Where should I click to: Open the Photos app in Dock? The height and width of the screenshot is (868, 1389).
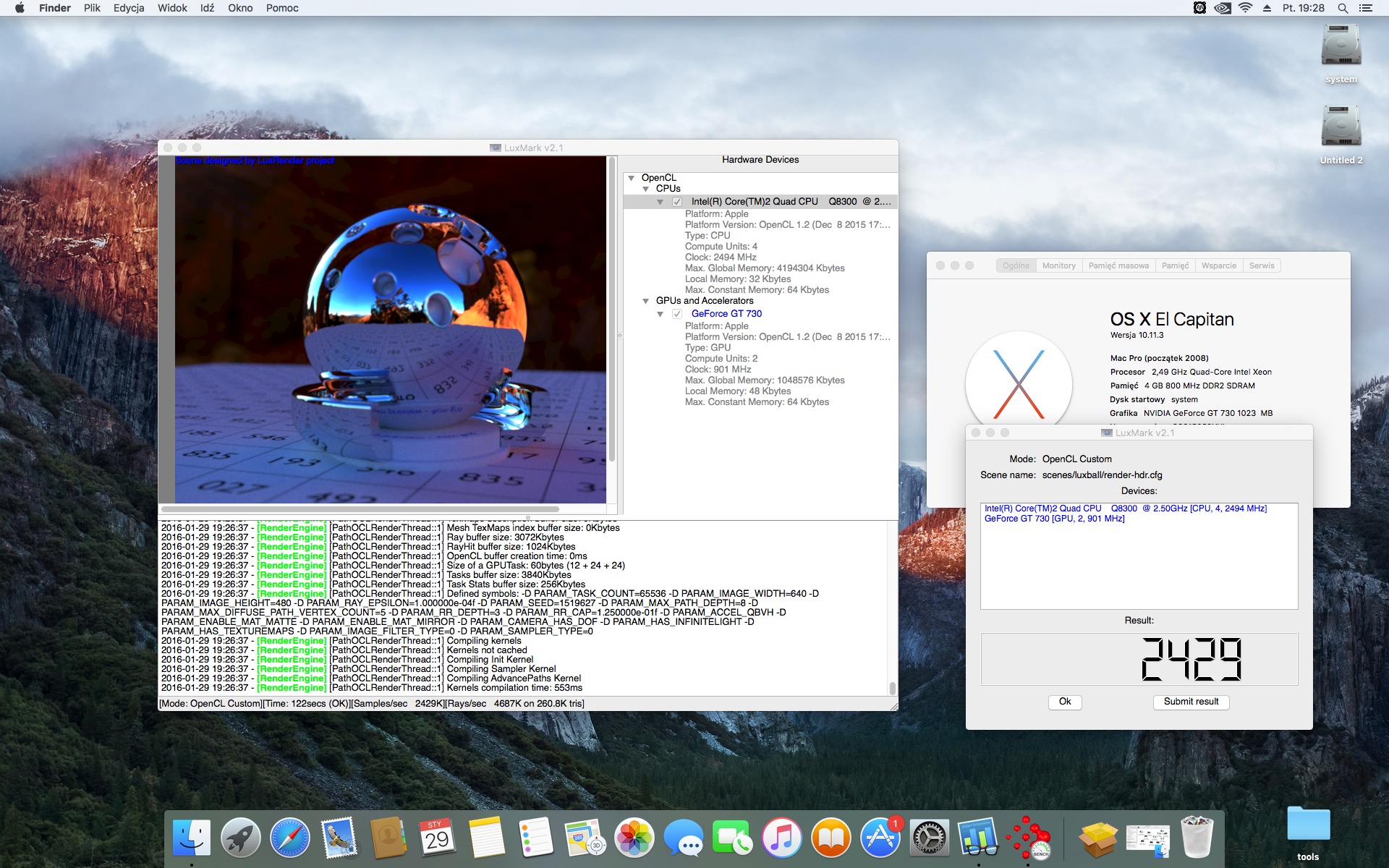[x=634, y=838]
